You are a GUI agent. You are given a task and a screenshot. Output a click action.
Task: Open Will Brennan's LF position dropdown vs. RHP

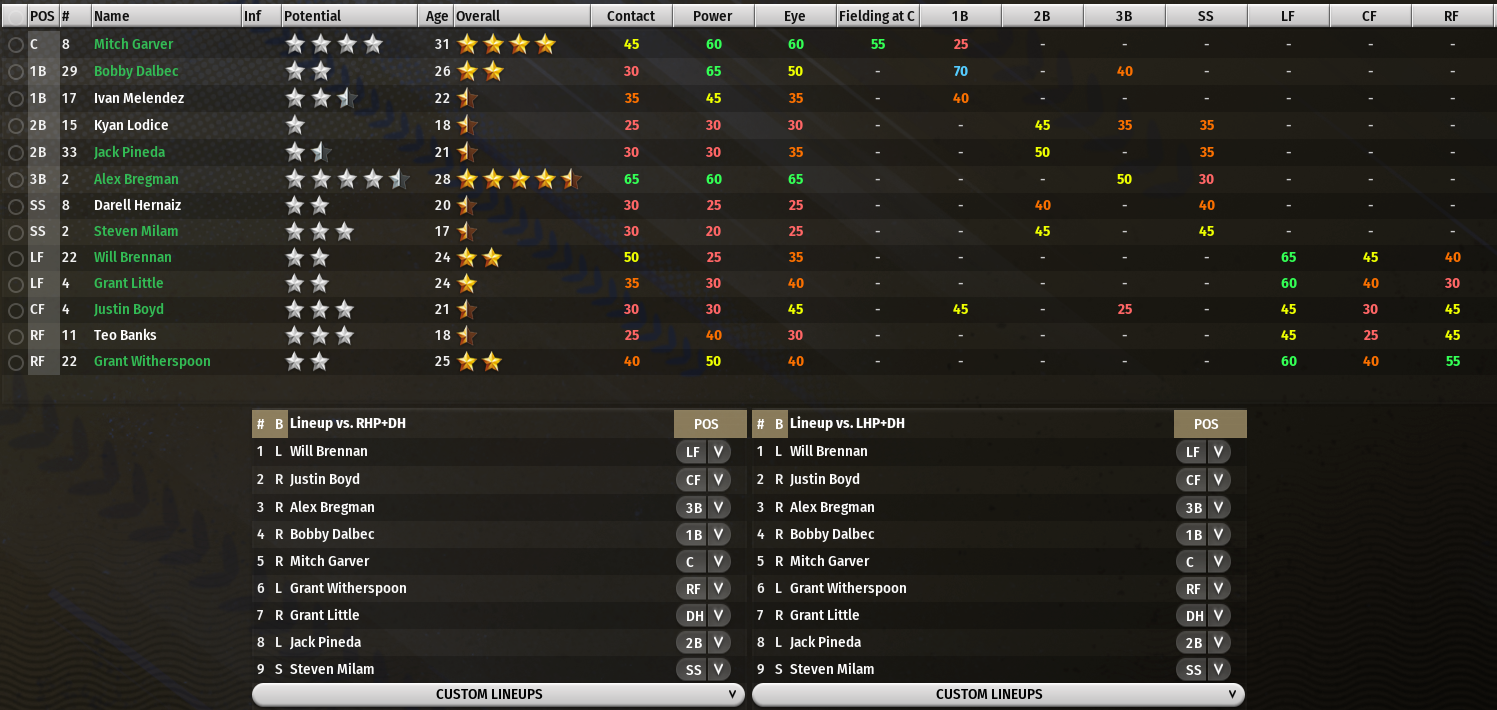[x=703, y=452]
